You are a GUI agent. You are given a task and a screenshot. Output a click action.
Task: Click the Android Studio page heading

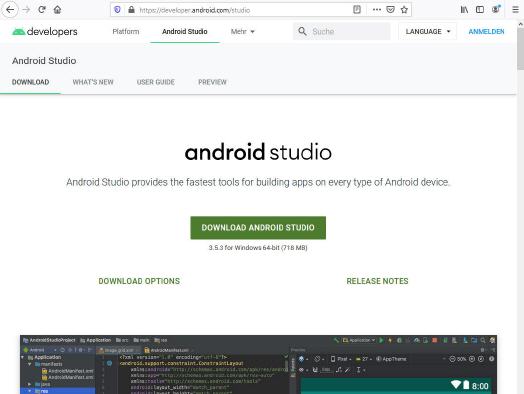point(44,61)
